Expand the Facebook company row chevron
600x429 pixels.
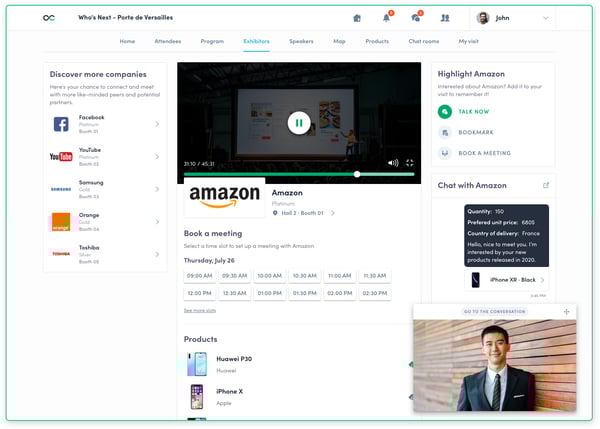coord(157,124)
